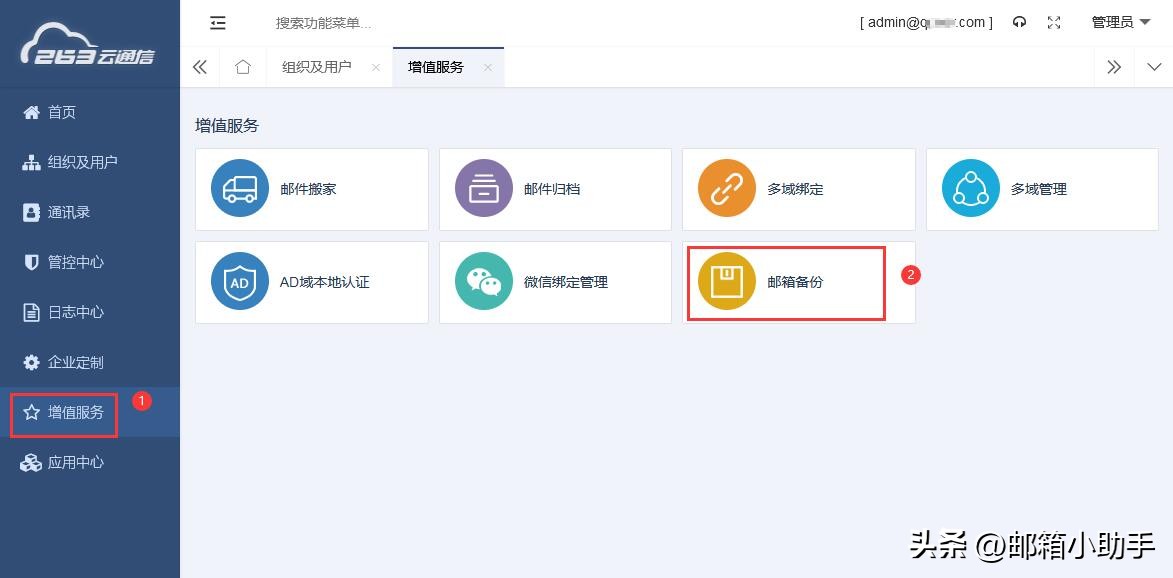Expand the hidden tabs list via chevron

(x=1155, y=67)
